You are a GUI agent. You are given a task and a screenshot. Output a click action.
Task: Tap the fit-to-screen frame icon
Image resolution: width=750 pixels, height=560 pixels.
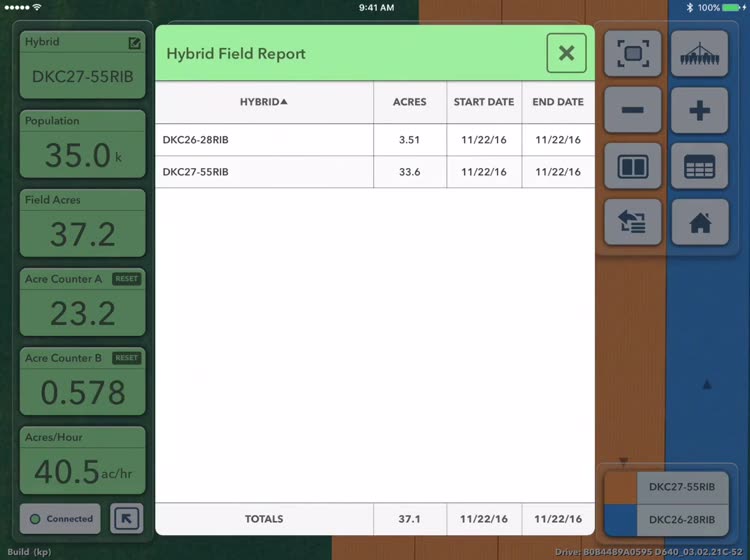(633, 54)
